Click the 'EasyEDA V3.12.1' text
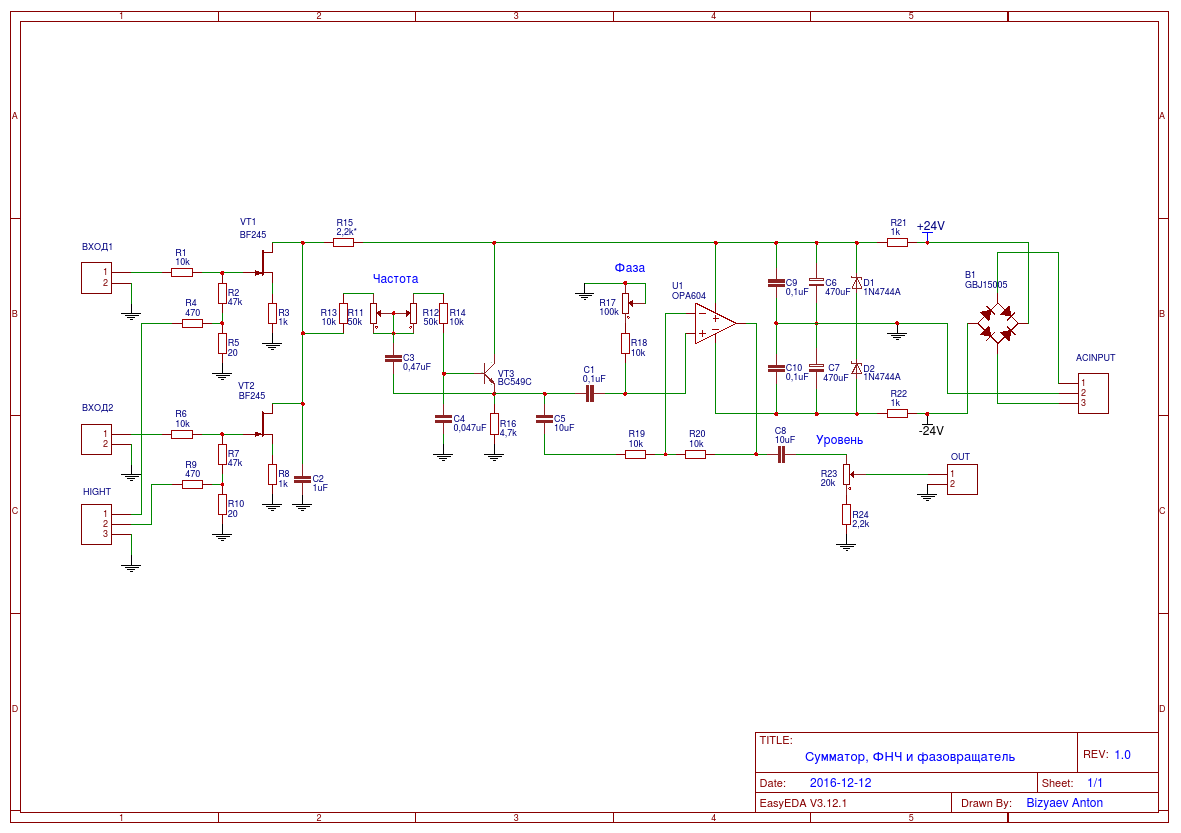 tap(803, 803)
